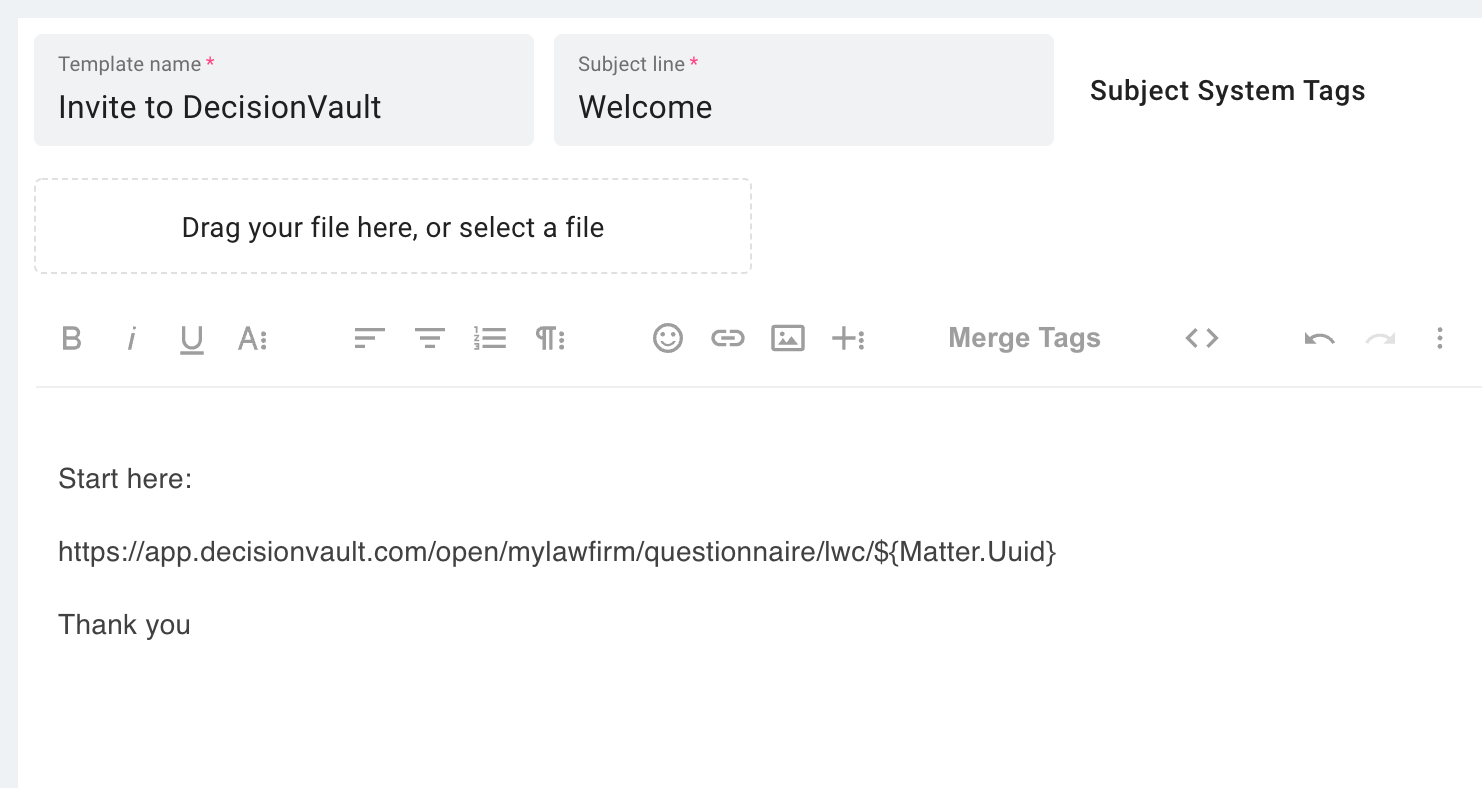The image size is (1482, 788).
Task: Apply bold formatting in the editor
Action: 71,338
